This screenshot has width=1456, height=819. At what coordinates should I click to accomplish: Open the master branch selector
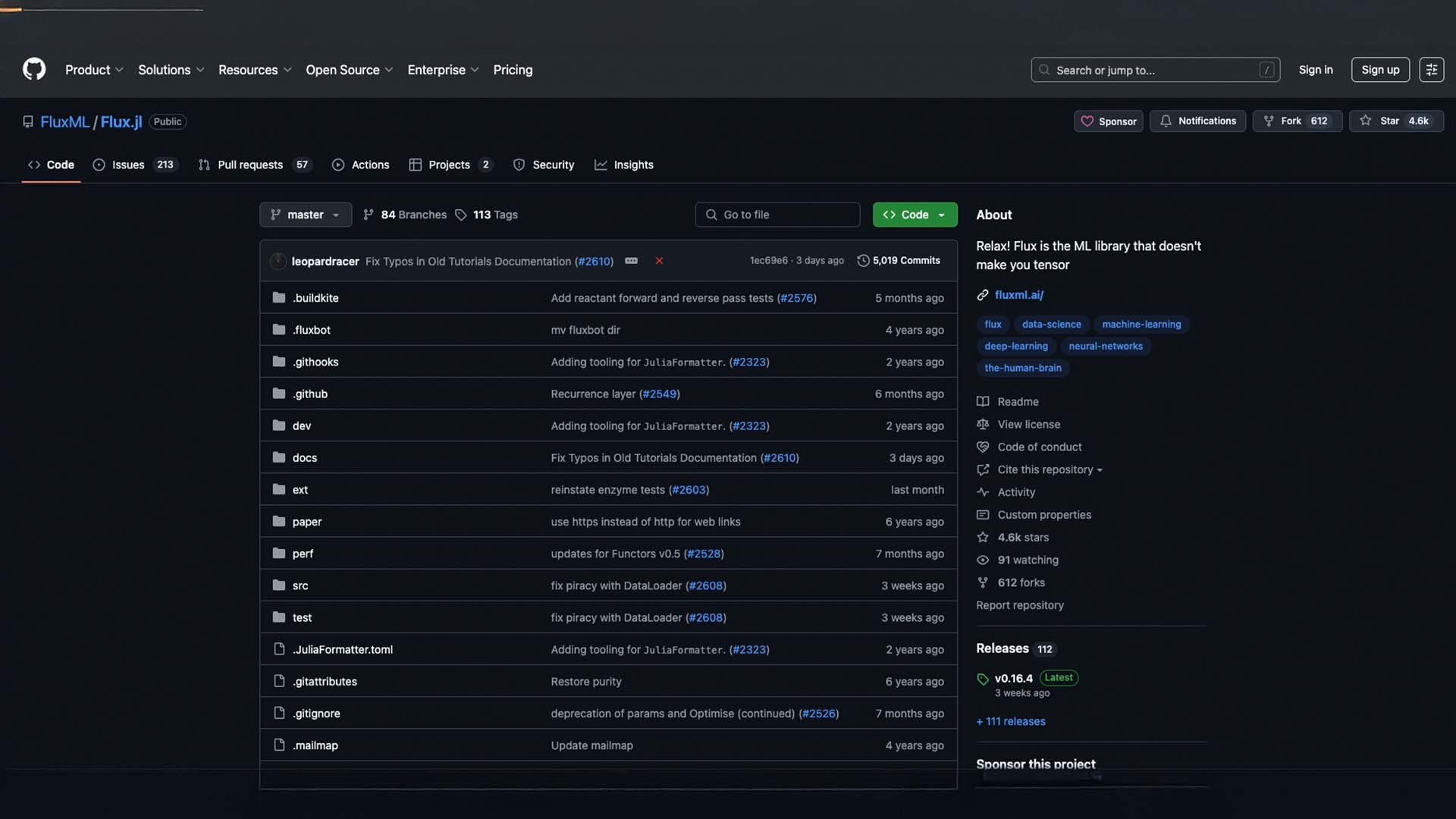click(x=306, y=215)
